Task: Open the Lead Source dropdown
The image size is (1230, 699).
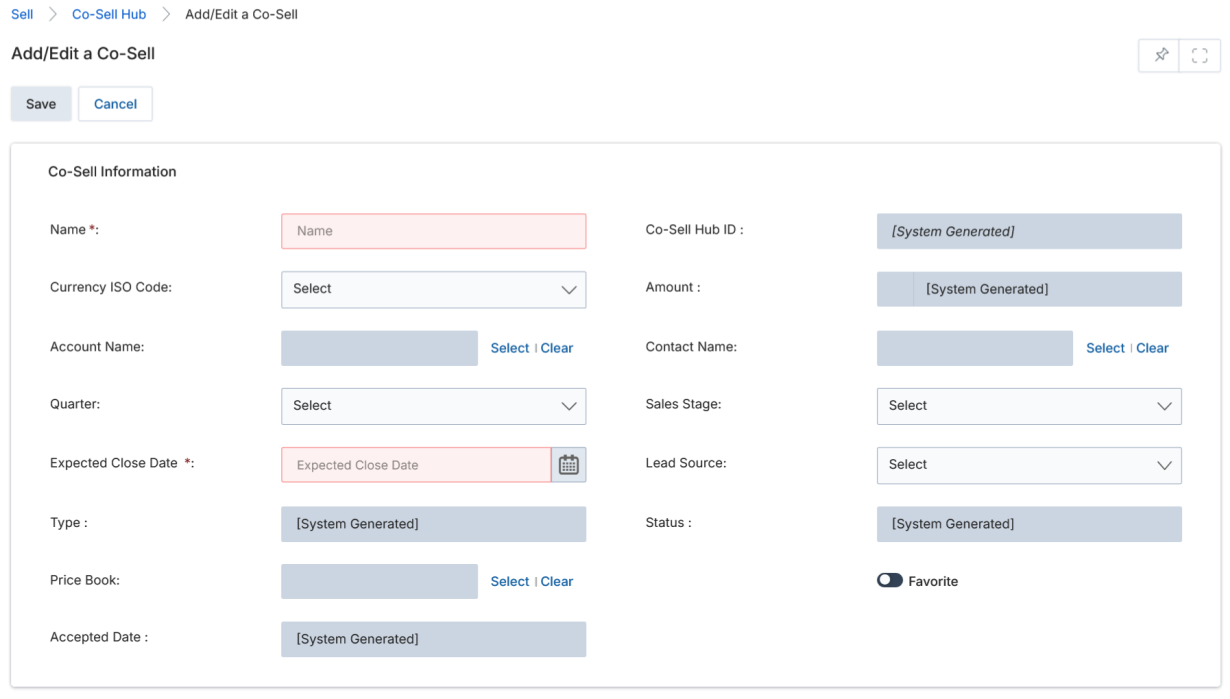Action: [1029, 465]
